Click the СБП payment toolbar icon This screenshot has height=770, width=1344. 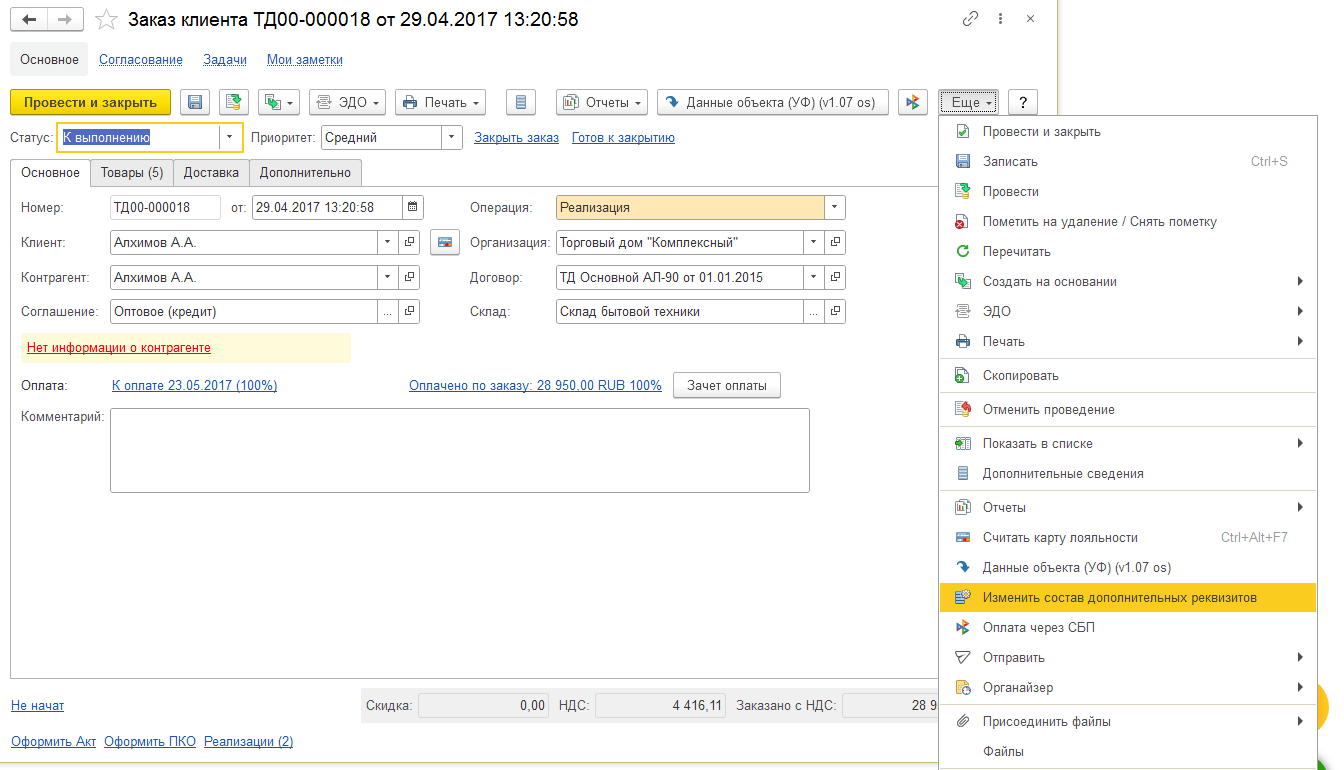coord(913,102)
